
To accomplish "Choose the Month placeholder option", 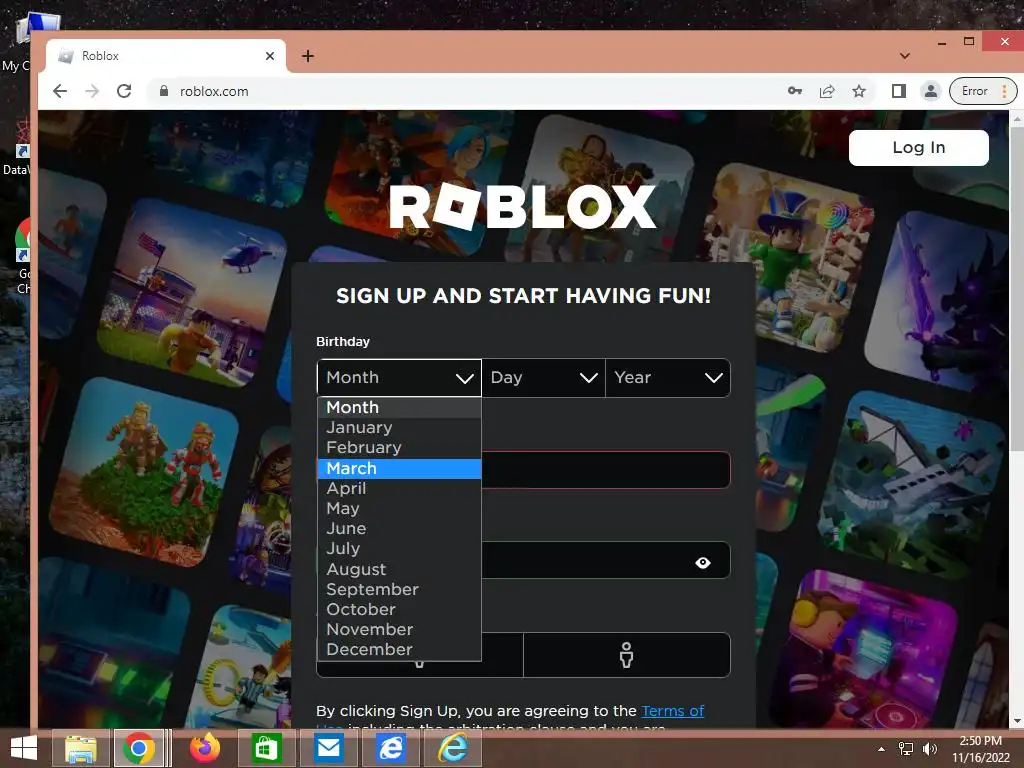I will [399, 408].
